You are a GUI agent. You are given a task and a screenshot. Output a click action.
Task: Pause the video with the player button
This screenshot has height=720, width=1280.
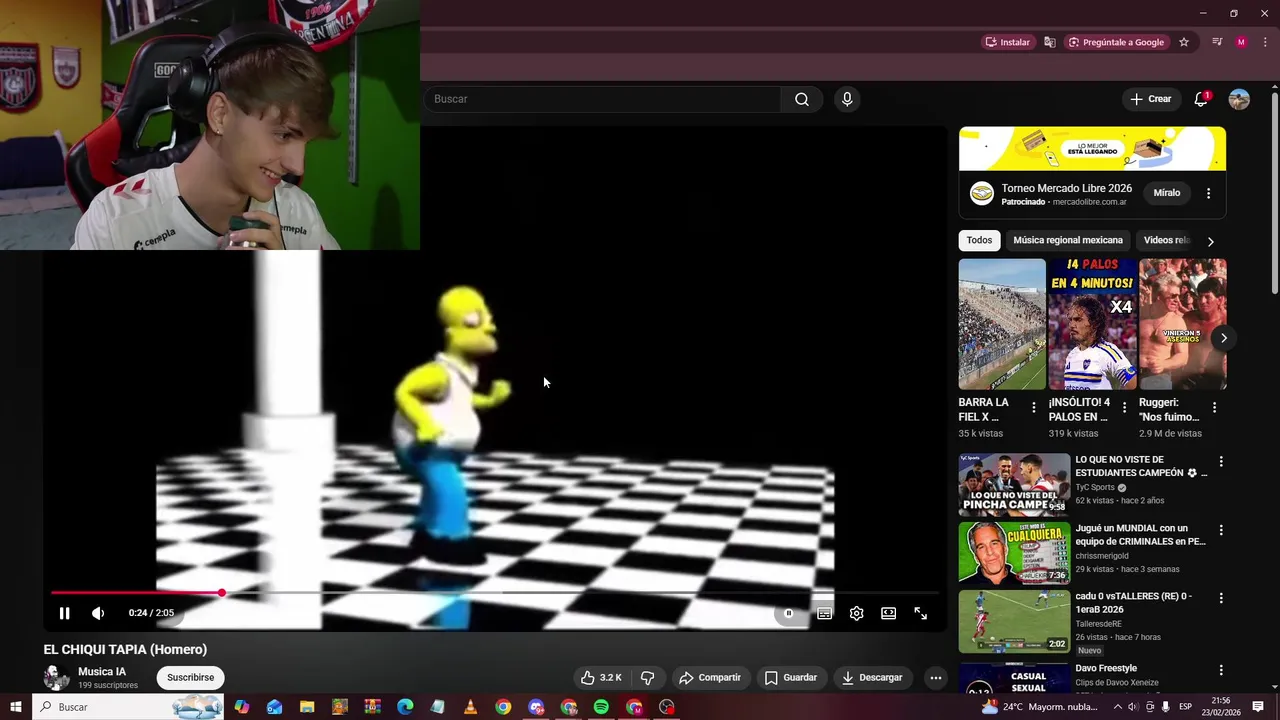pyautogui.click(x=64, y=613)
